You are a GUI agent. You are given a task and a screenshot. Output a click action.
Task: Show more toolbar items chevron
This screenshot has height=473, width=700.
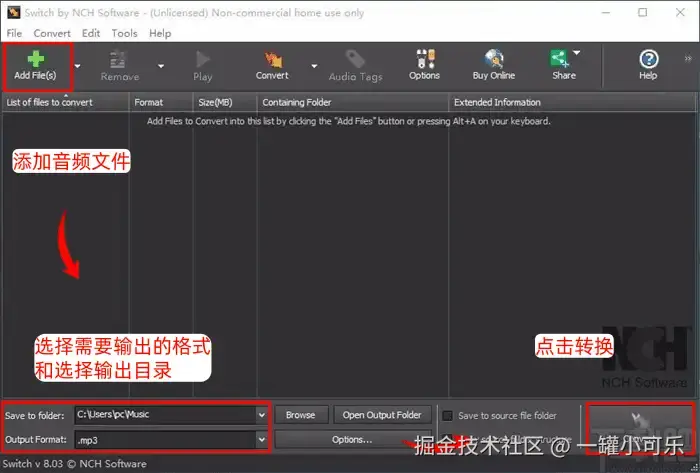pyautogui.click(x=688, y=58)
